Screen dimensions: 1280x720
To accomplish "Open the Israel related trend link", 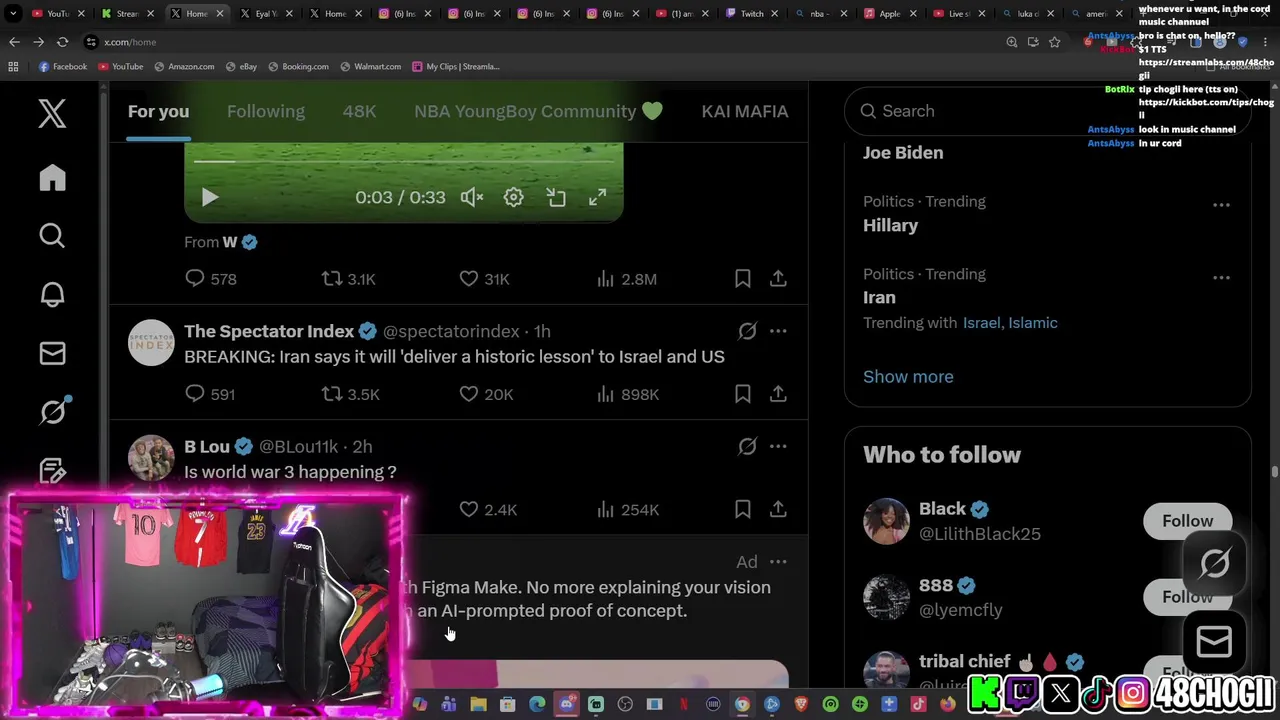I will pos(981,323).
